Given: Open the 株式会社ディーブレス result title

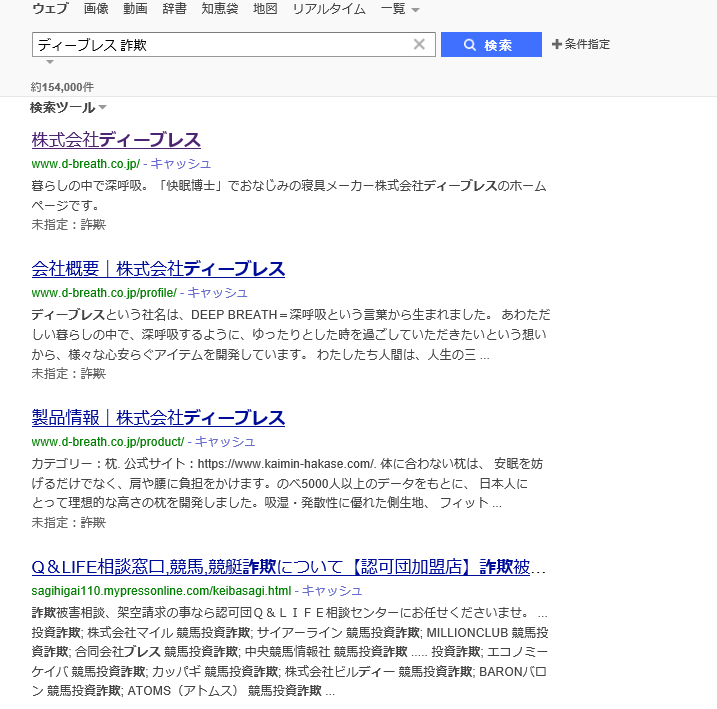Looking at the screenshot, I should [x=116, y=140].
